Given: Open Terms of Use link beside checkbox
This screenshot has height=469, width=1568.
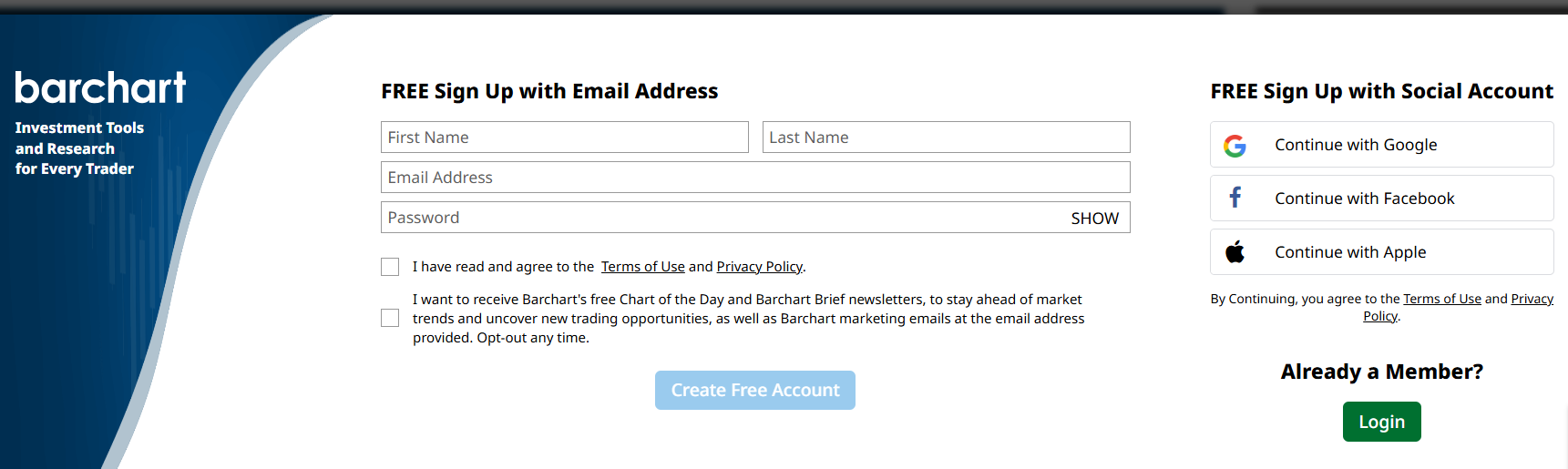Looking at the screenshot, I should (x=643, y=267).
